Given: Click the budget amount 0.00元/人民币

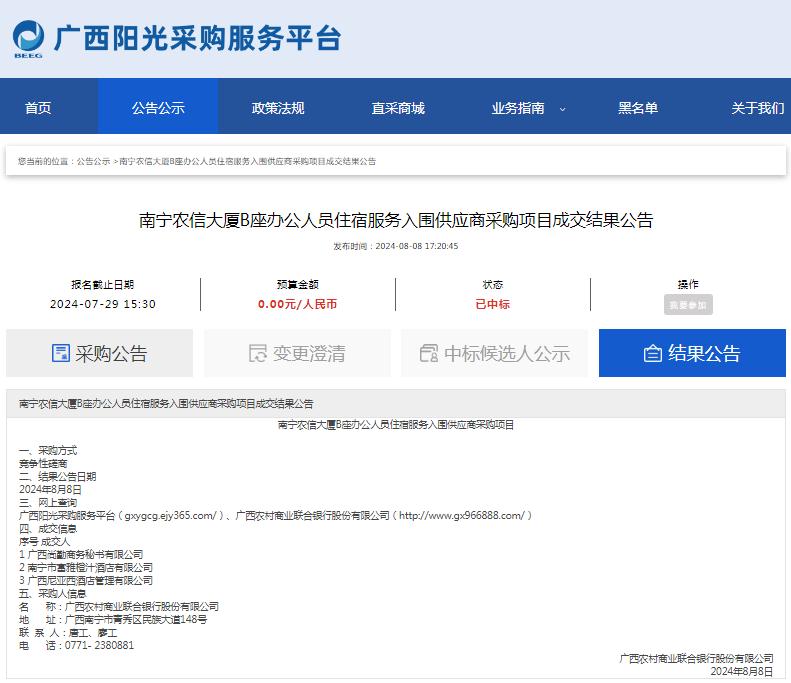Looking at the screenshot, I should tap(297, 304).
